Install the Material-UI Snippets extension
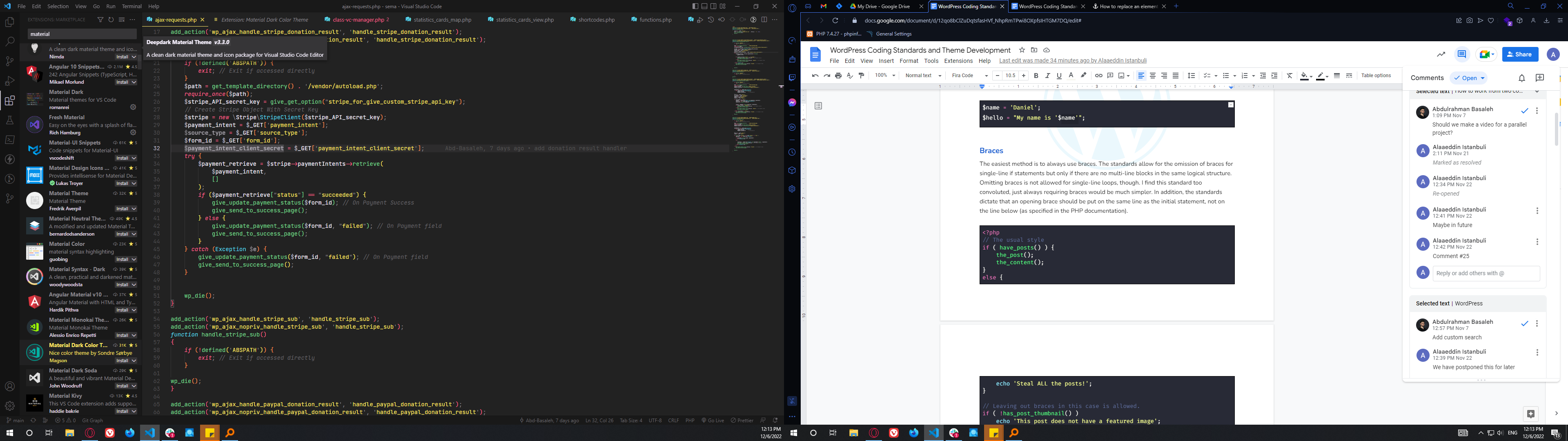Viewport: 1568px width, 441px height. [122, 158]
